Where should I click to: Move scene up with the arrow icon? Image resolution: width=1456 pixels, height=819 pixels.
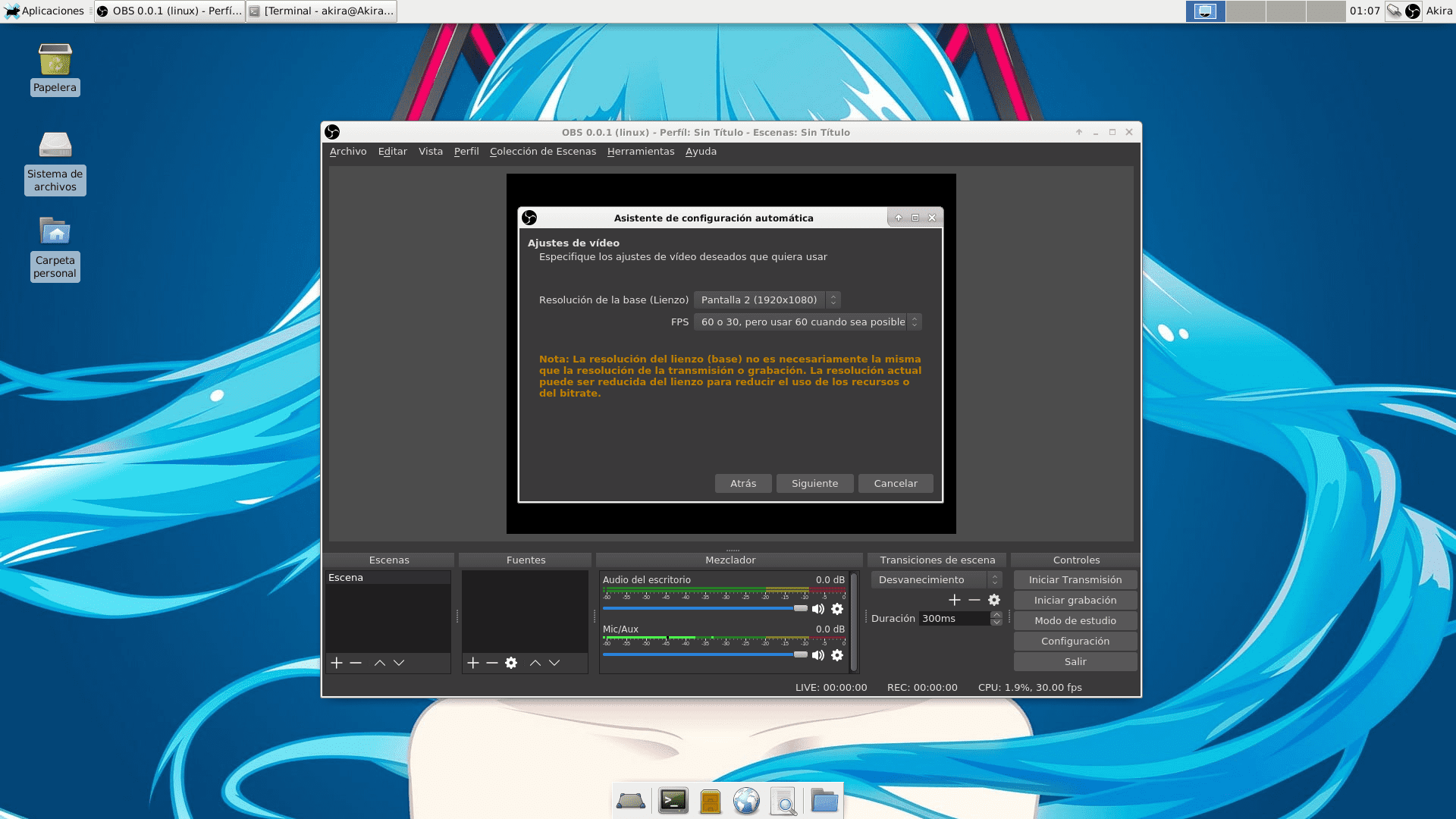pyautogui.click(x=379, y=663)
